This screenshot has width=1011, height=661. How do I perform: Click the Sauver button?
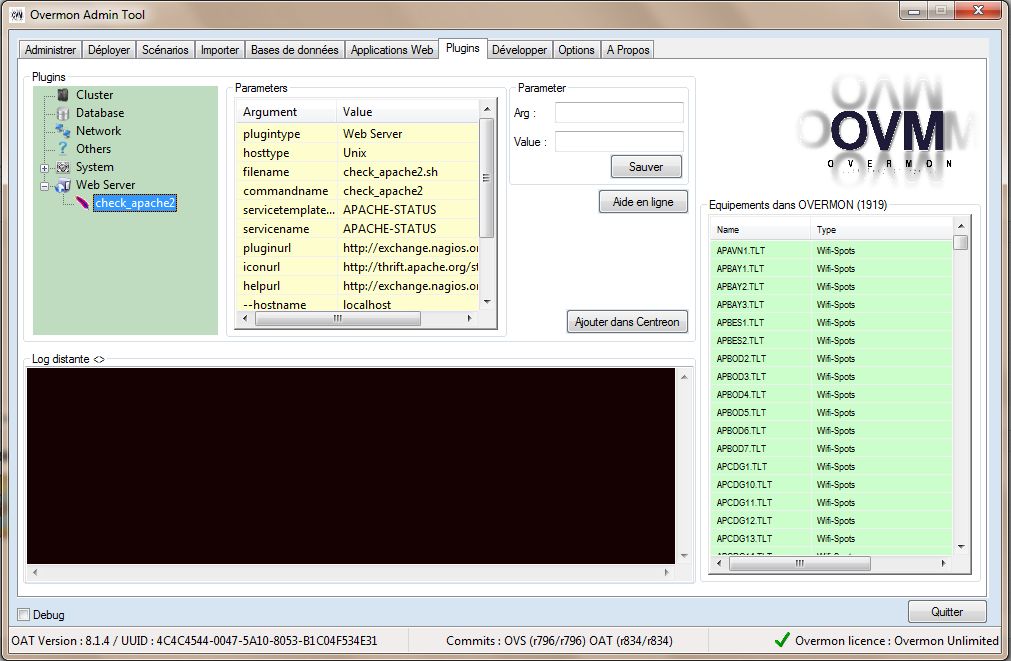pyautogui.click(x=646, y=167)
